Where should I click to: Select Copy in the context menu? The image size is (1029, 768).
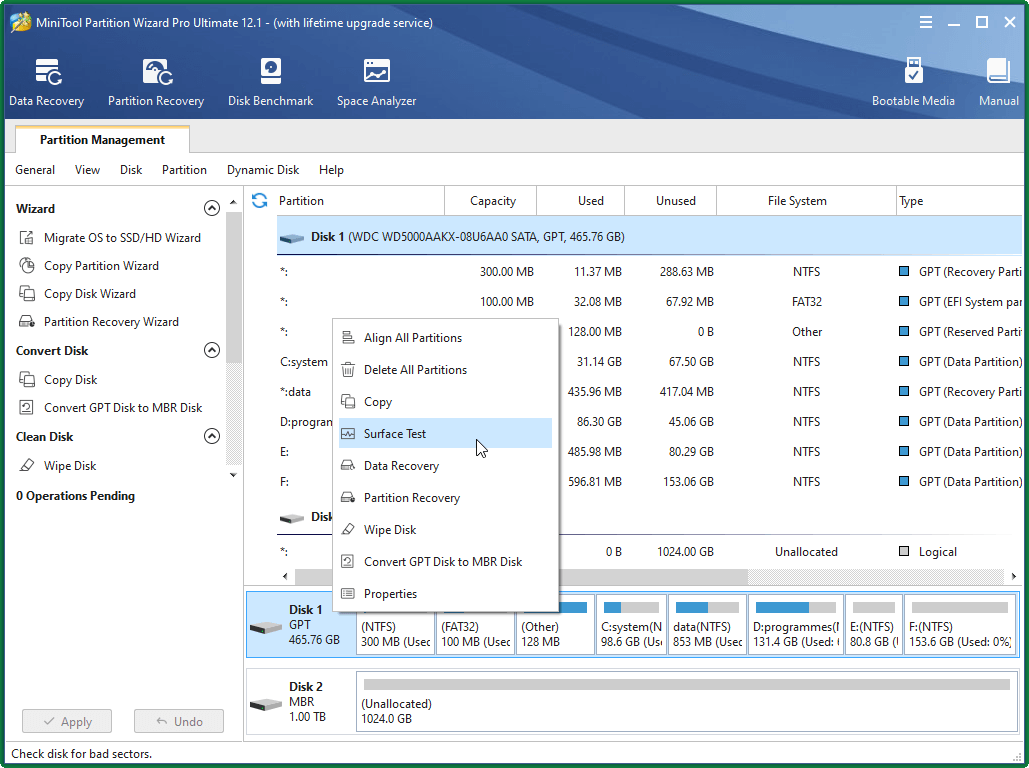[x=445, y=402]
